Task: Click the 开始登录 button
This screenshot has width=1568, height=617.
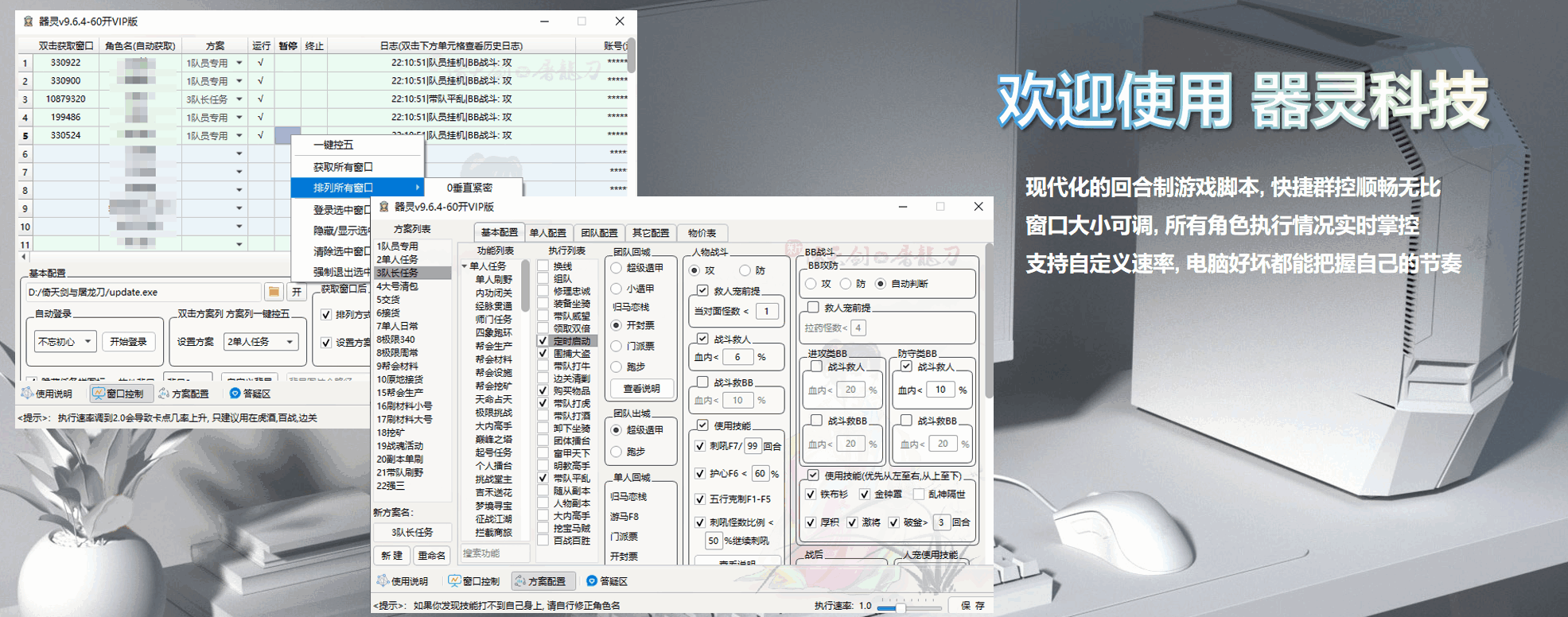Action: pos(128,342)
